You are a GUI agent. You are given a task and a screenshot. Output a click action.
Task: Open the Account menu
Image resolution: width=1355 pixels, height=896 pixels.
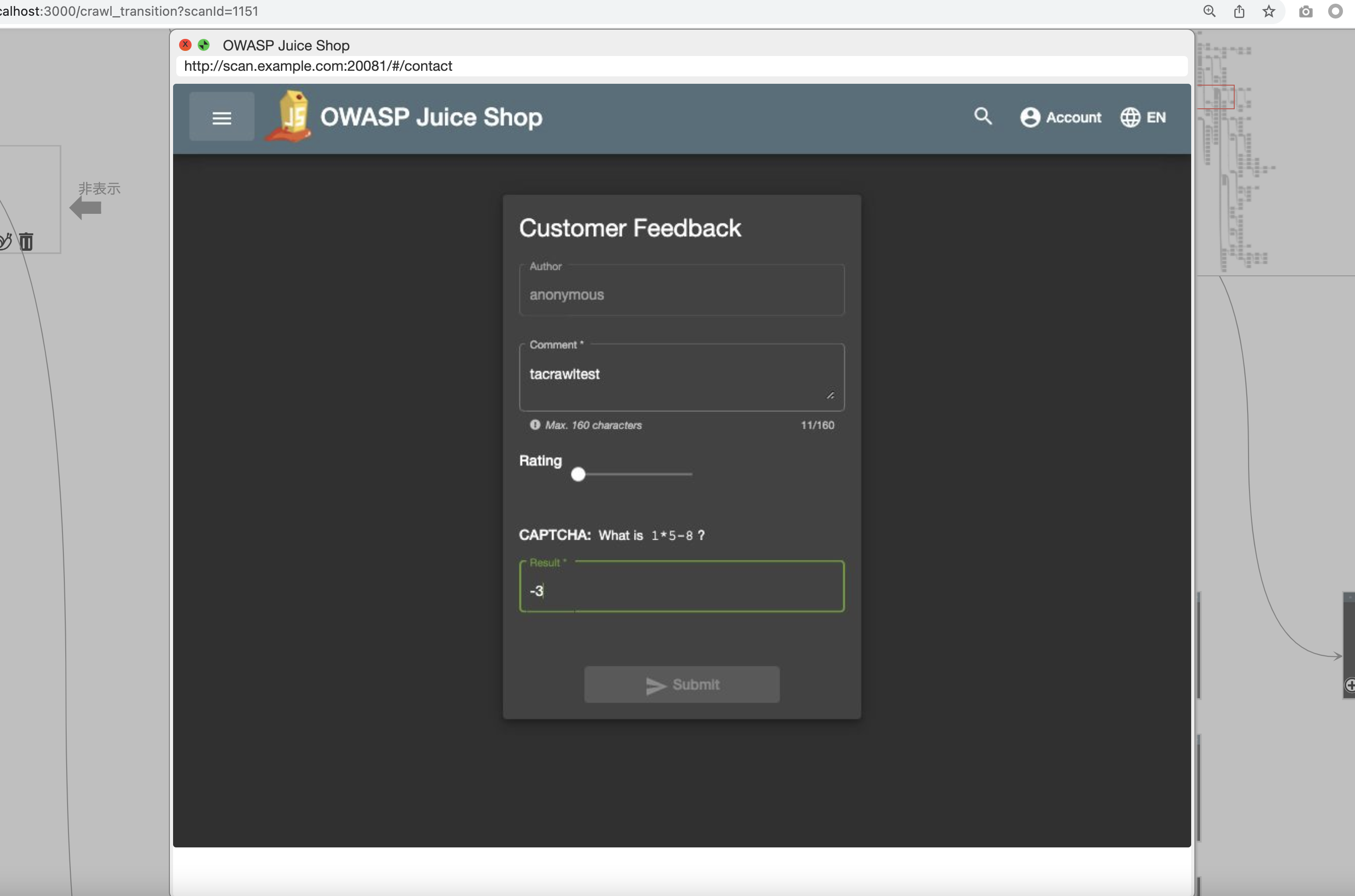click(x=1061, y=117)
